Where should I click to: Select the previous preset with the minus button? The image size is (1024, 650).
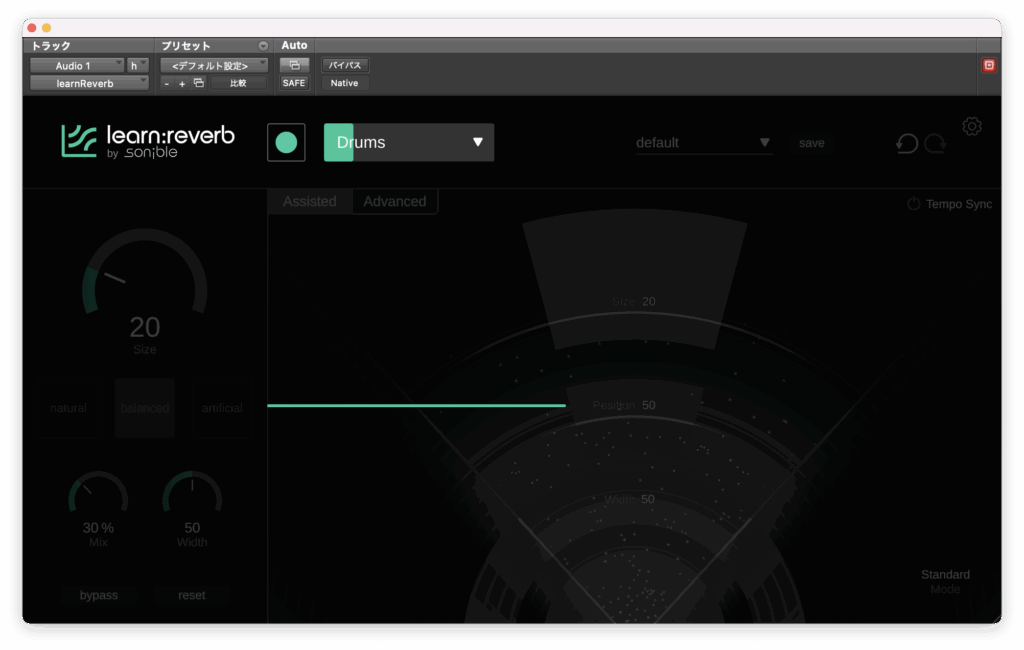tap(167, 84)
